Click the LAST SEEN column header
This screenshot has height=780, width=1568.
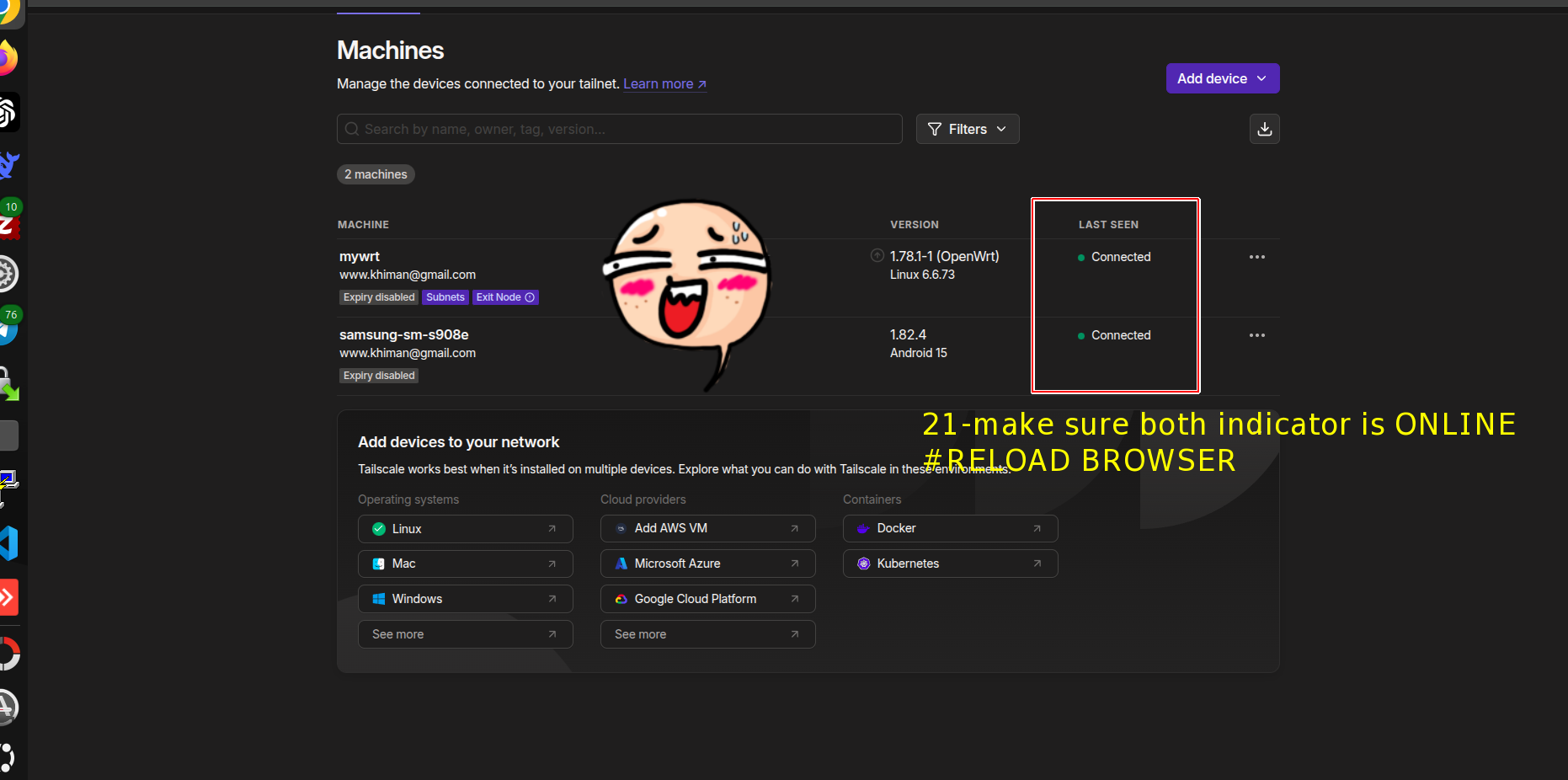point(1108,225)
